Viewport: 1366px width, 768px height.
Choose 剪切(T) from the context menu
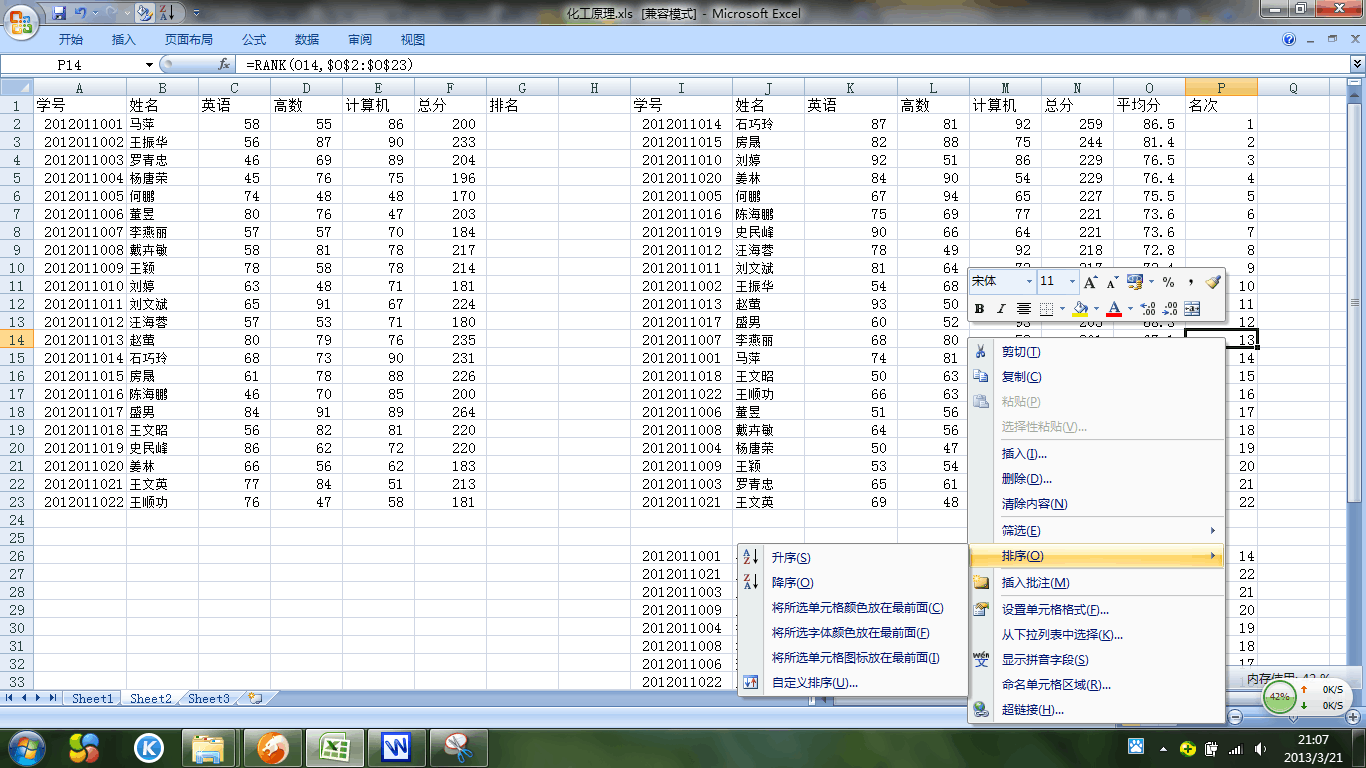click(1096, 352)
